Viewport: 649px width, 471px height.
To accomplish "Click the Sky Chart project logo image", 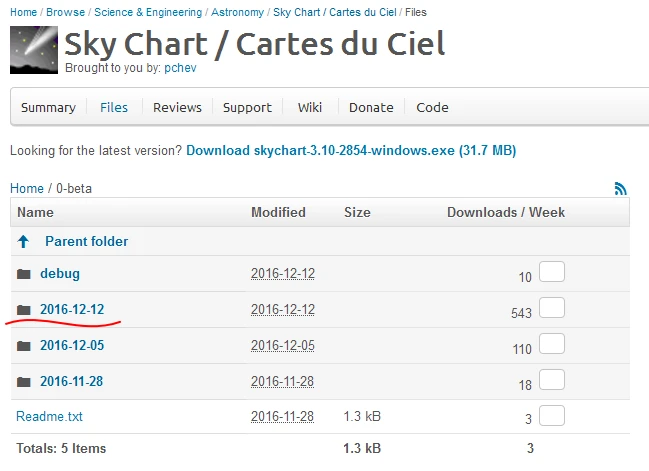I will (34, 50).
